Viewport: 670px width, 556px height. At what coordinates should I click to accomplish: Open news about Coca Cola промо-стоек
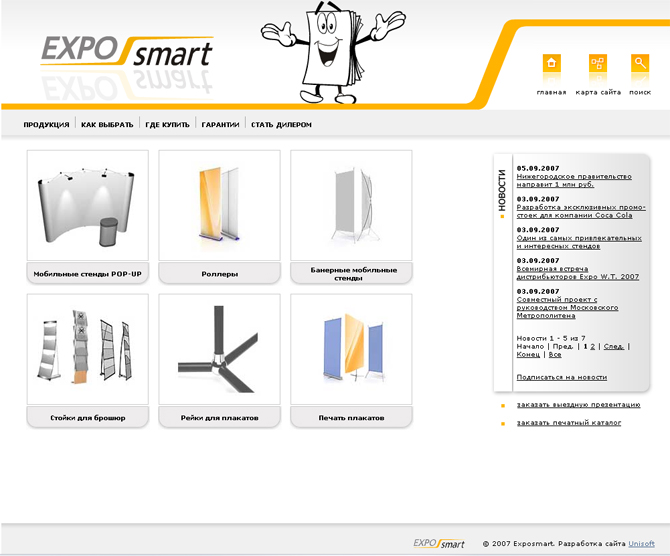581,211
